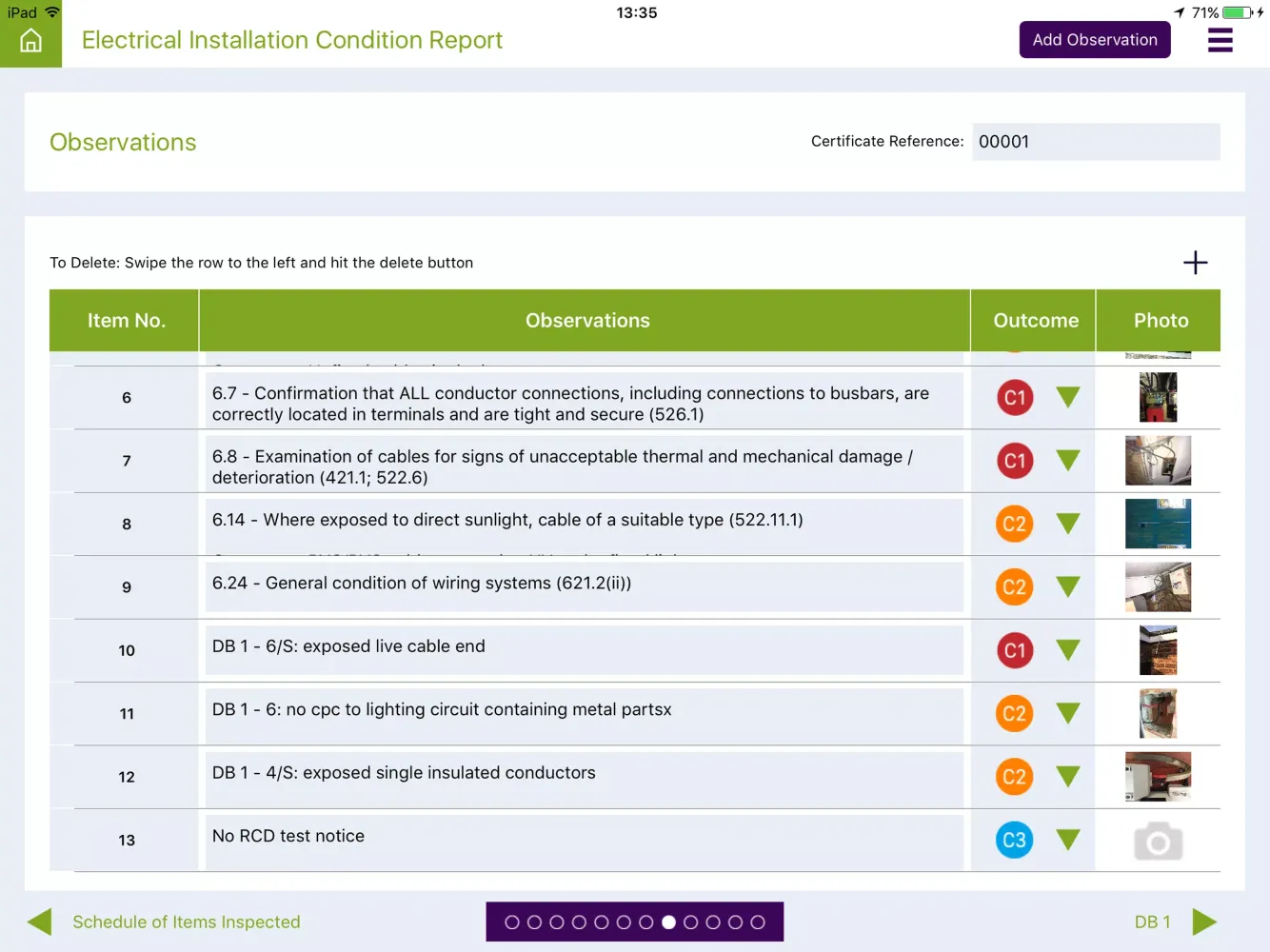Image resolution: width=1270 pixels, height=952 pixels.
Task: Tap the C3 outcome badge for item 13
Action: click(x=1014, y=840)
